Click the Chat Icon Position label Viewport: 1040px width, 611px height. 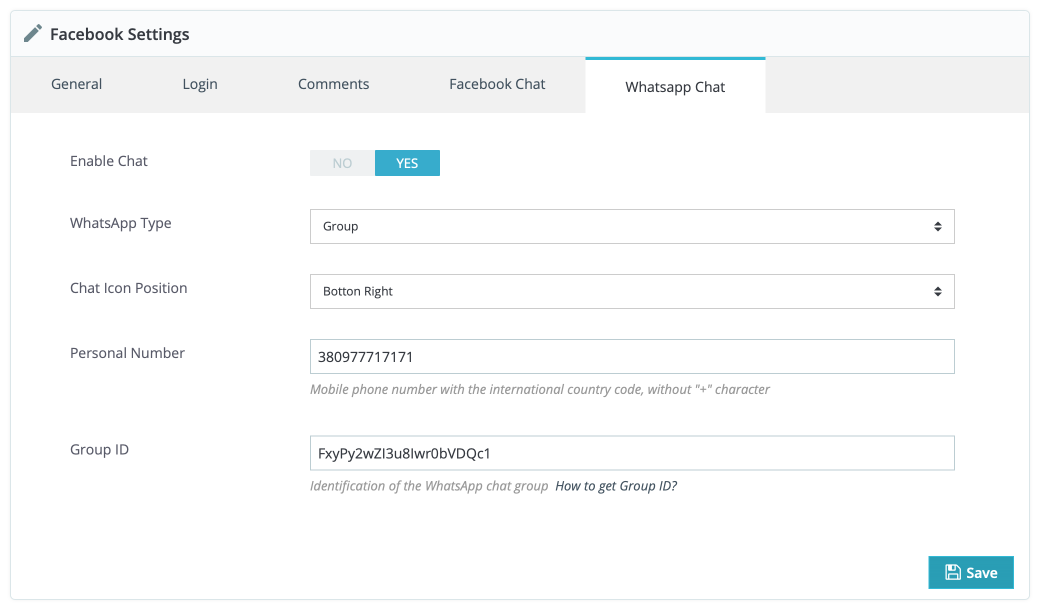(x=129, y=288)
